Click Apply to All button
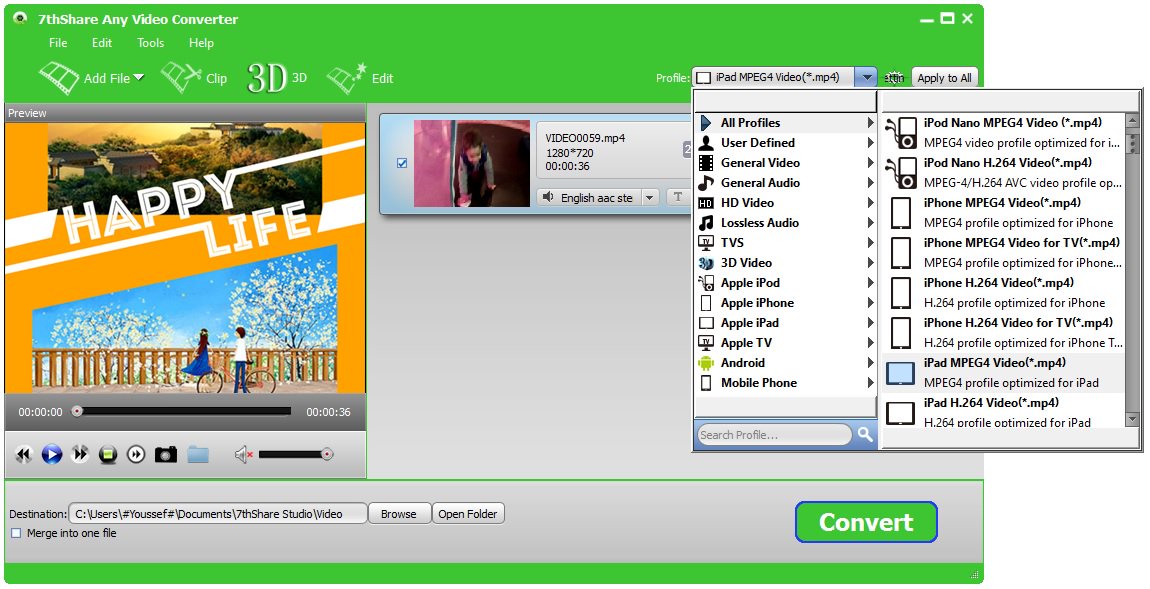The image size is (1150, 589). pos(945,78)
